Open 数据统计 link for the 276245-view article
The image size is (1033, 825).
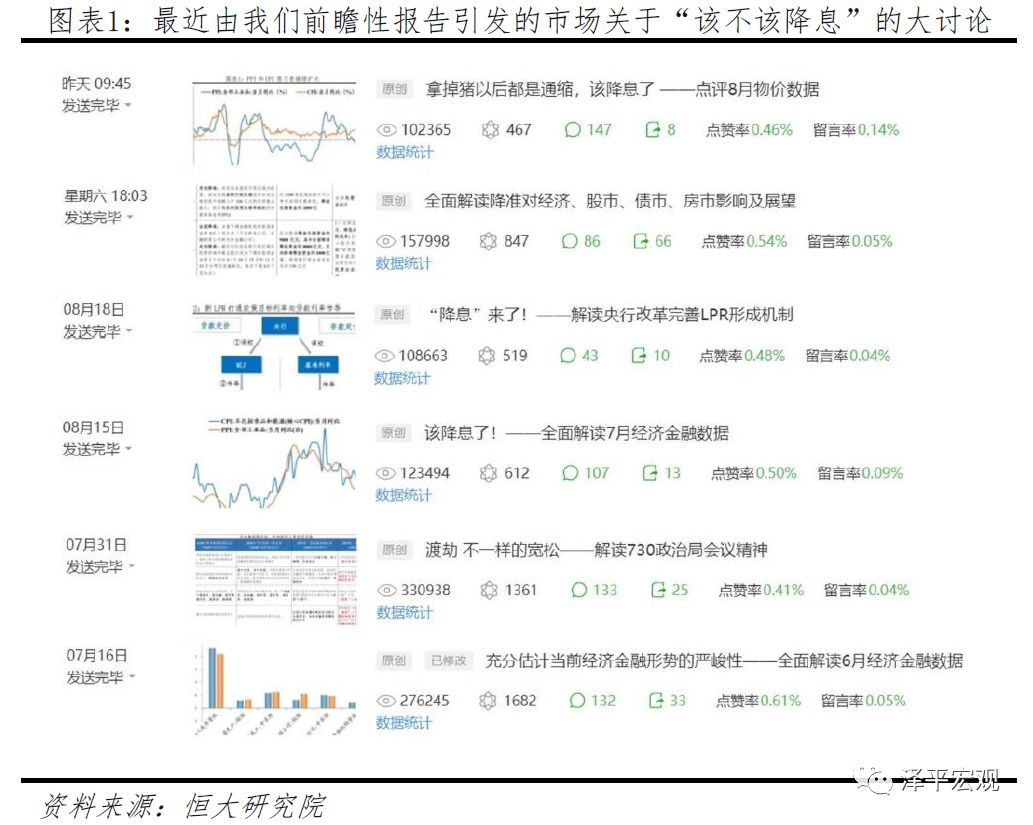[403, 723]
